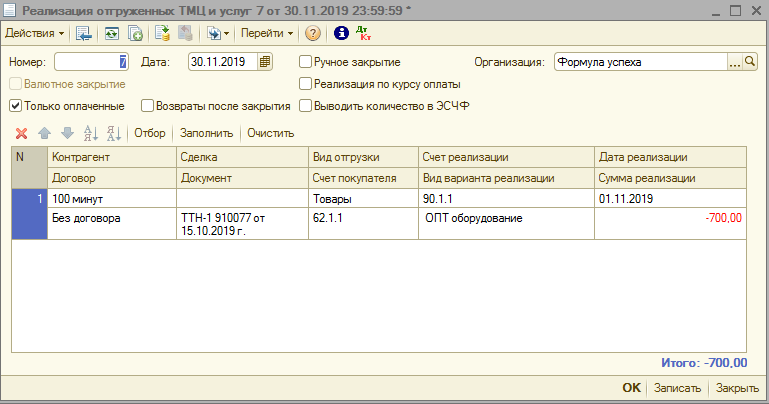
Task: Click the refresh document icon in toolbar
Action: click(x=111, y=33)
